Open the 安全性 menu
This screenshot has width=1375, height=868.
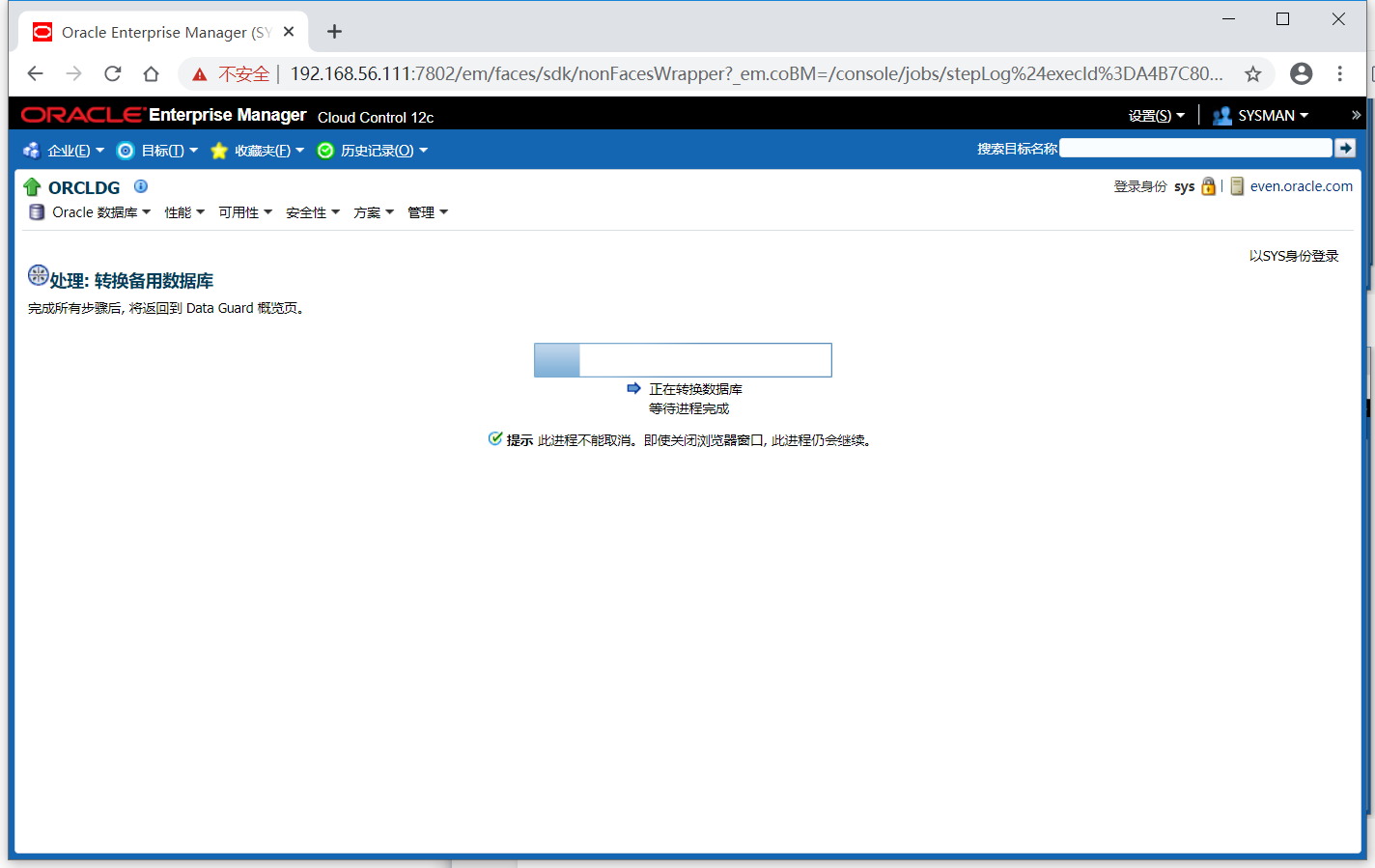click(x=312, y=212)
